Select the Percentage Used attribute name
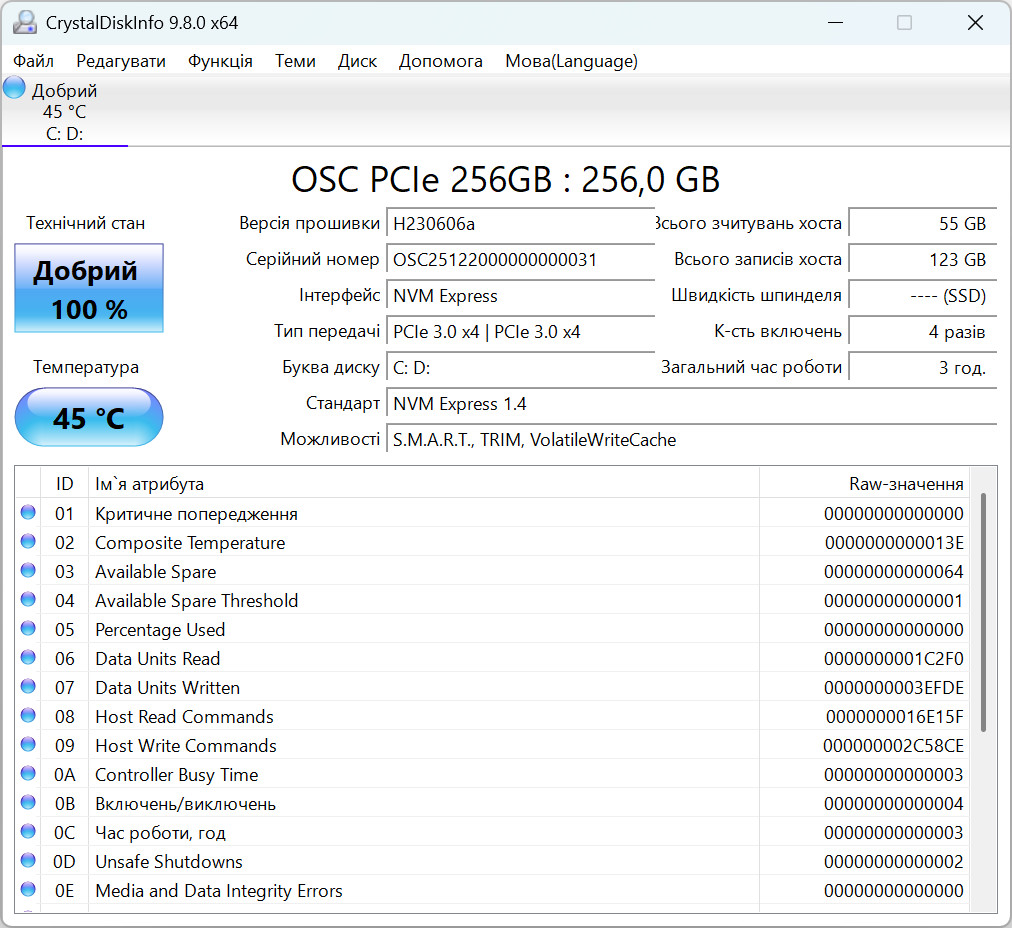This screenshot has height=928, width=1012. pyautogui.click(x=160, y=630)
